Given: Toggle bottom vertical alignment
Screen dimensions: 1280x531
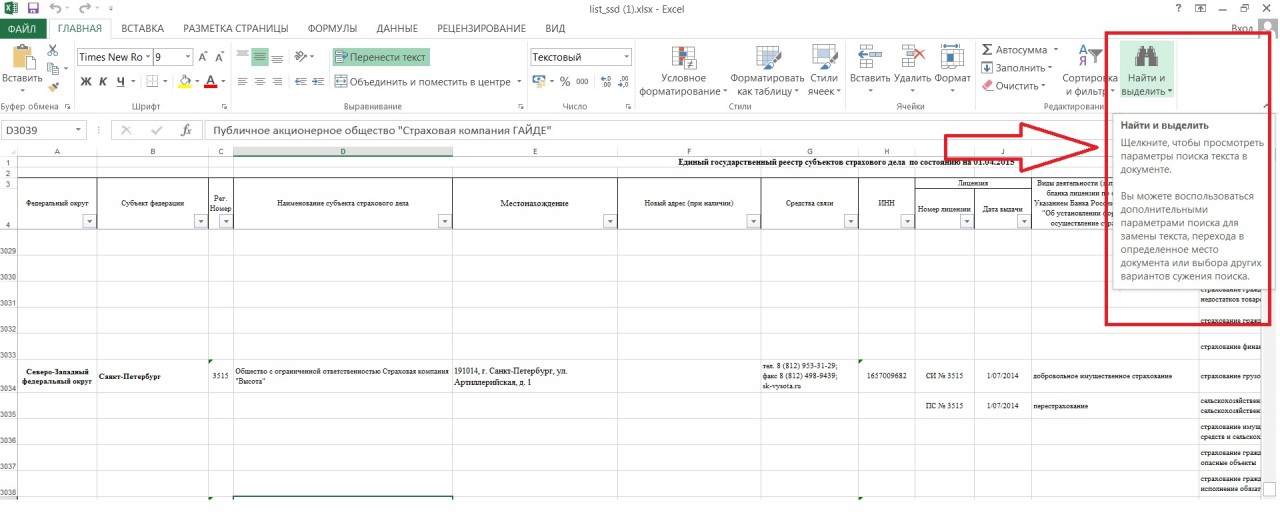Looking at the screenshot, I should point(277,57).
